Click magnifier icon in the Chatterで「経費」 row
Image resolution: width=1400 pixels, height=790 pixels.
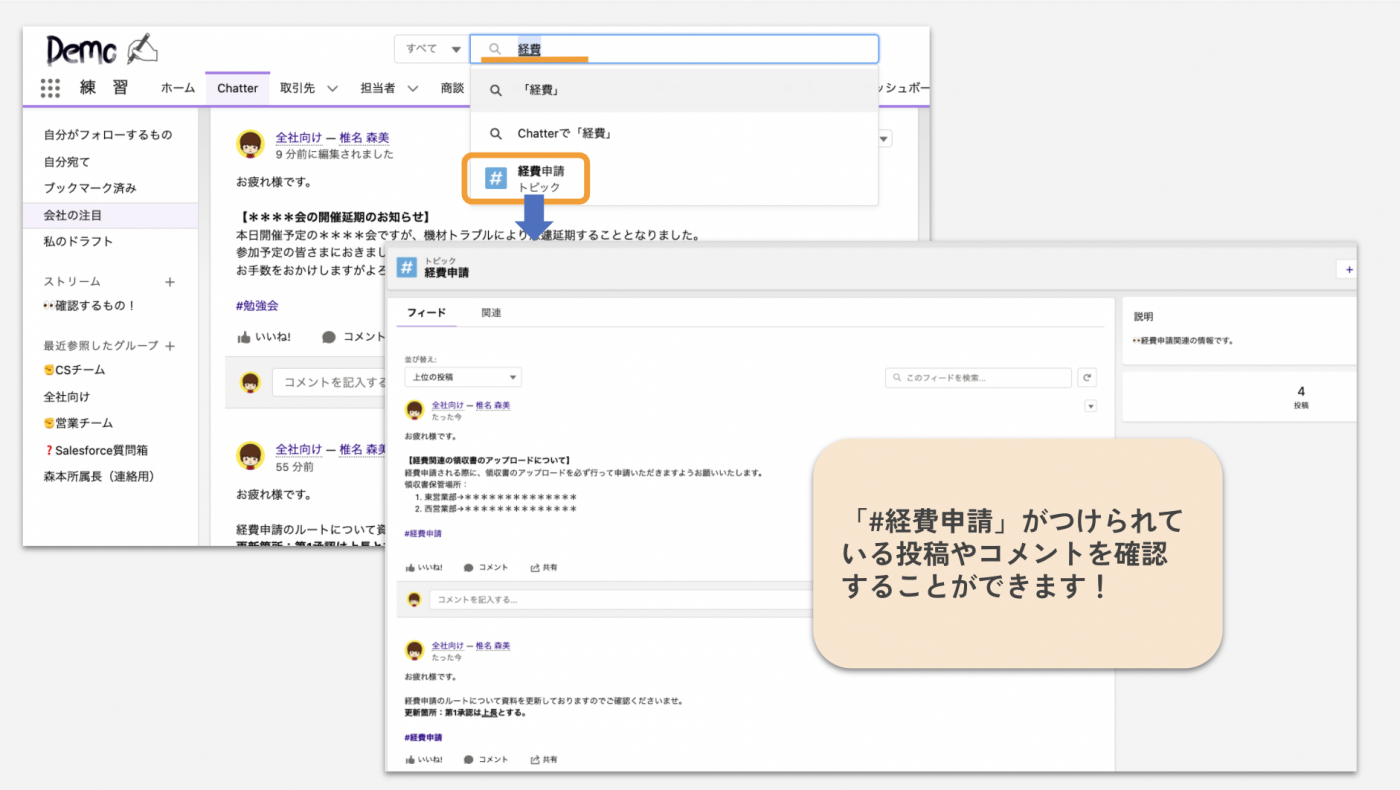(495, 133)
